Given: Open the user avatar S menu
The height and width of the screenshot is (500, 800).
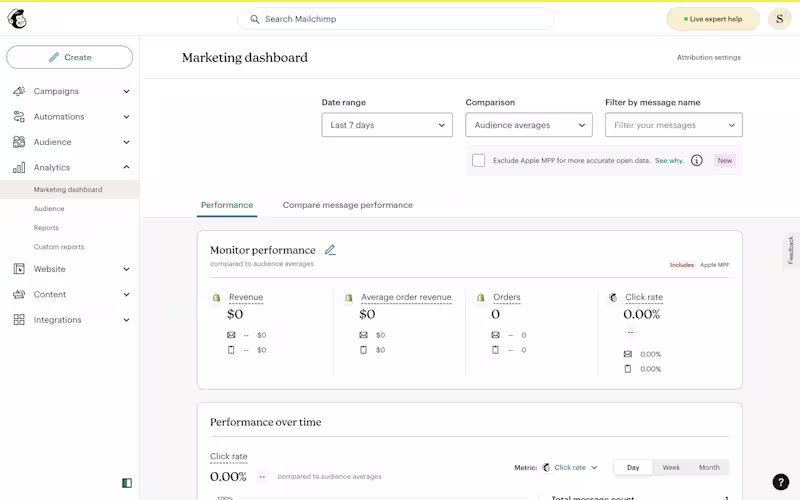Looking at the screenshot, I should (x=779, y=19).
